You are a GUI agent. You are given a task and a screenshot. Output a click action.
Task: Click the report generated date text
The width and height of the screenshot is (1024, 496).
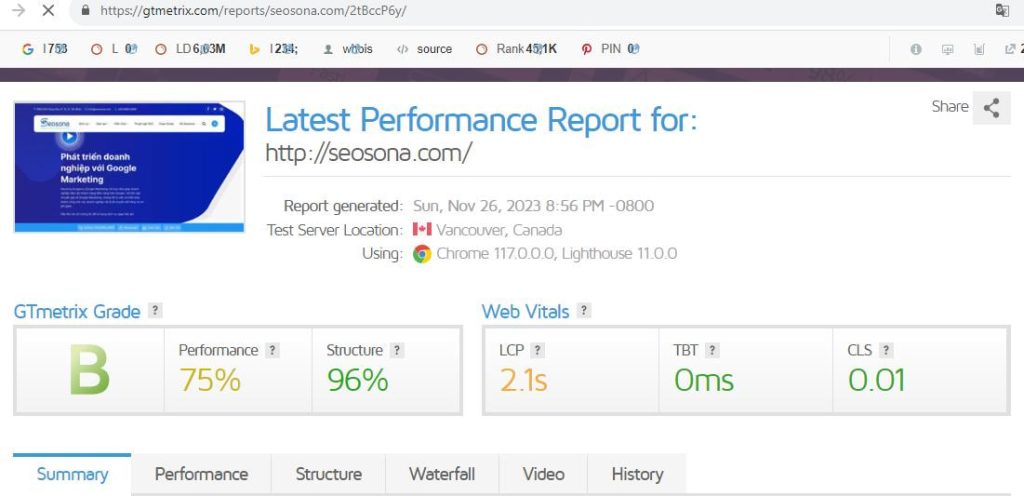(534, 206)
